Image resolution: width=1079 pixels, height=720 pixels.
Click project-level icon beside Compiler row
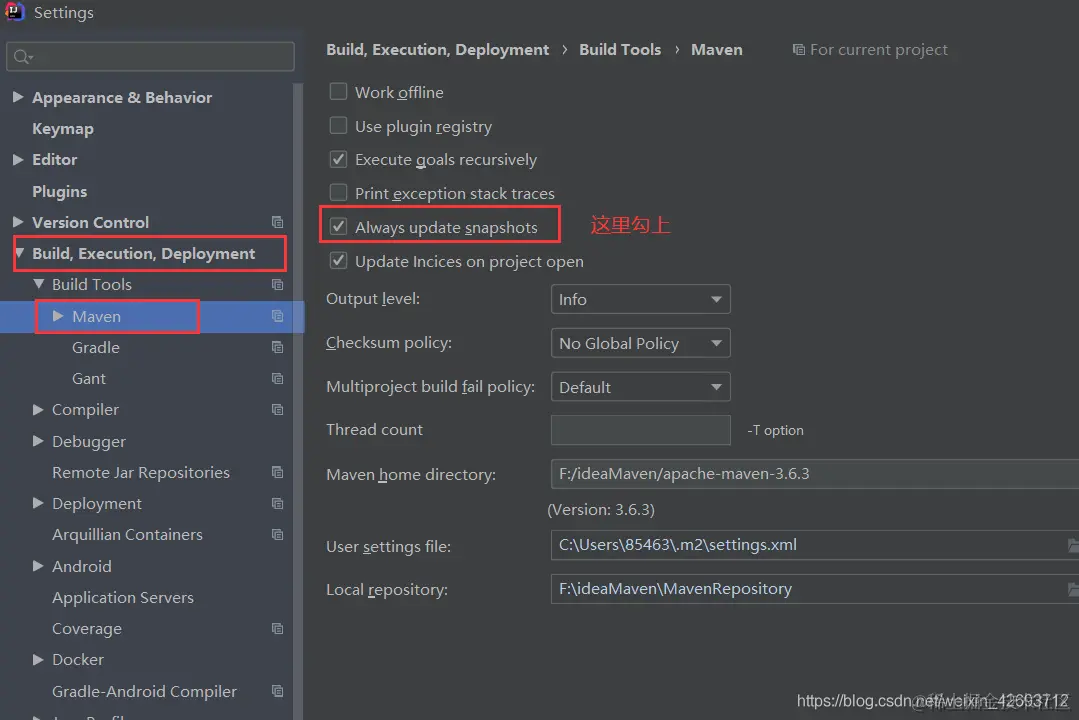tap(277, 410)
